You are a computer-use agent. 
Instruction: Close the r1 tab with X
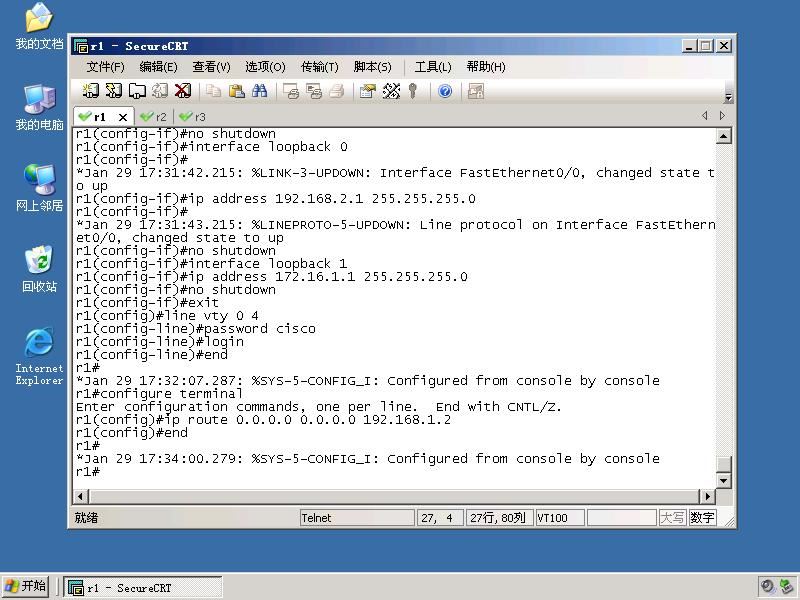tap(123, 117)
